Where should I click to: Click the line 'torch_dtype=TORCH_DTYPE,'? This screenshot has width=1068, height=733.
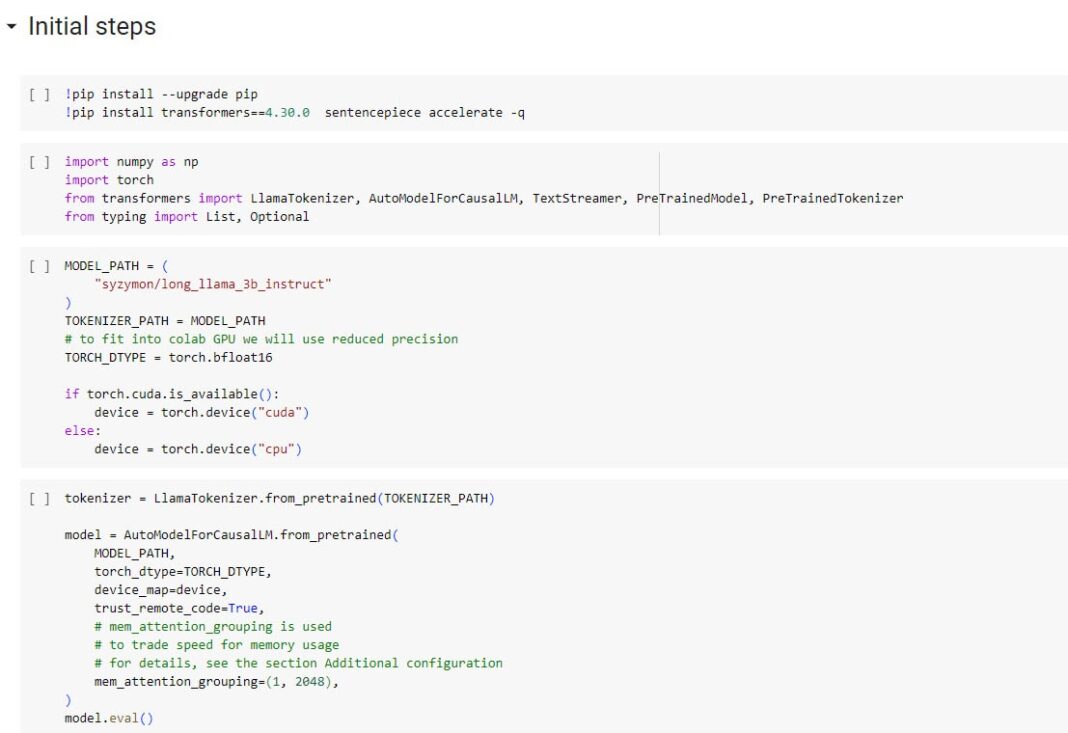[x=183, y=572]
